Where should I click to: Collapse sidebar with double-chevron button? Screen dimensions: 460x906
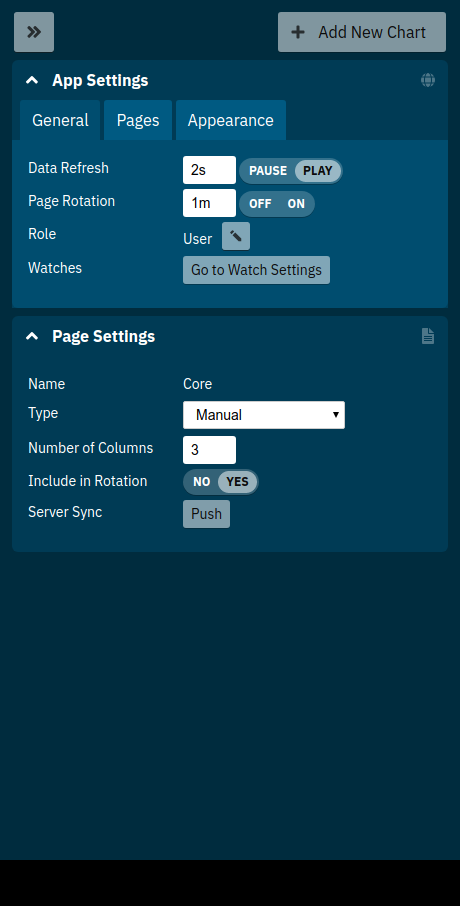click(x=34, y=32)
